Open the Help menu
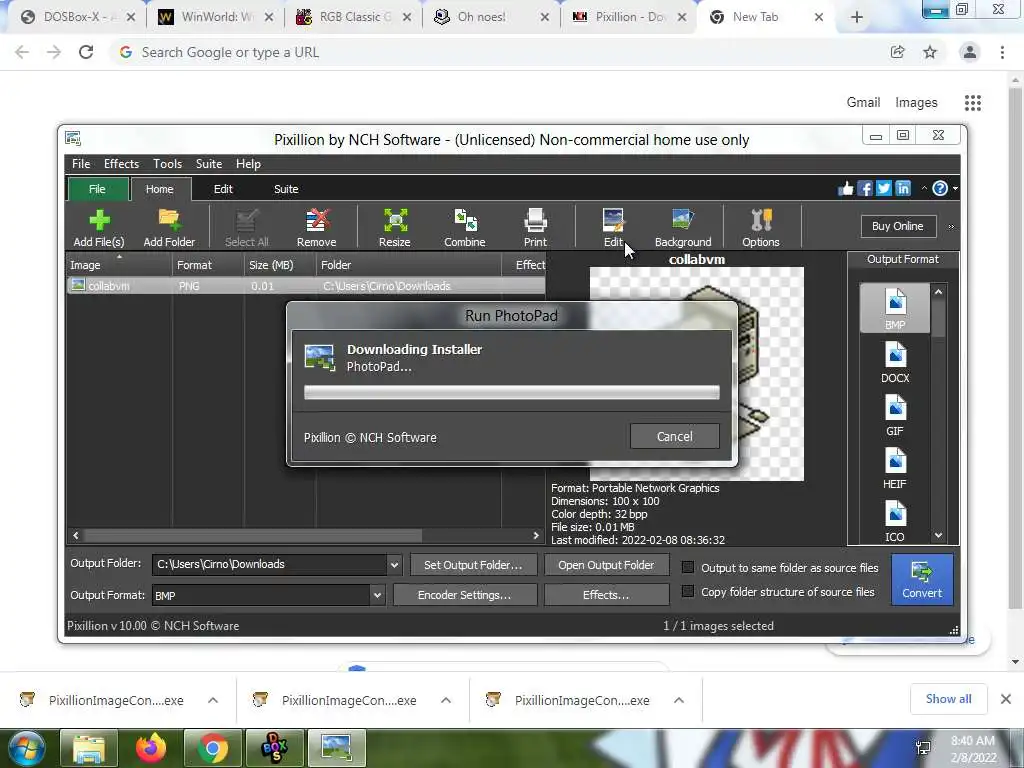1024x768 pixels. [248, 164]
